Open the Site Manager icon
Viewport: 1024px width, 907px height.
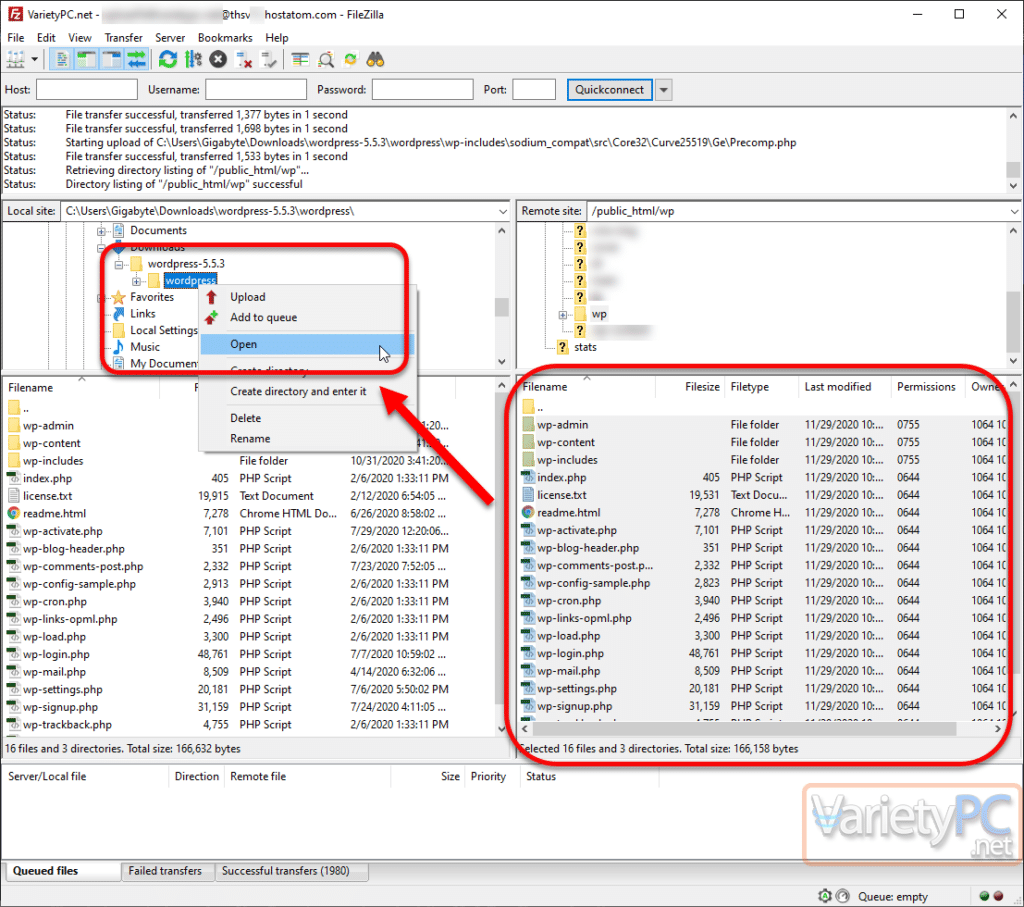click(x=15, y=60)
